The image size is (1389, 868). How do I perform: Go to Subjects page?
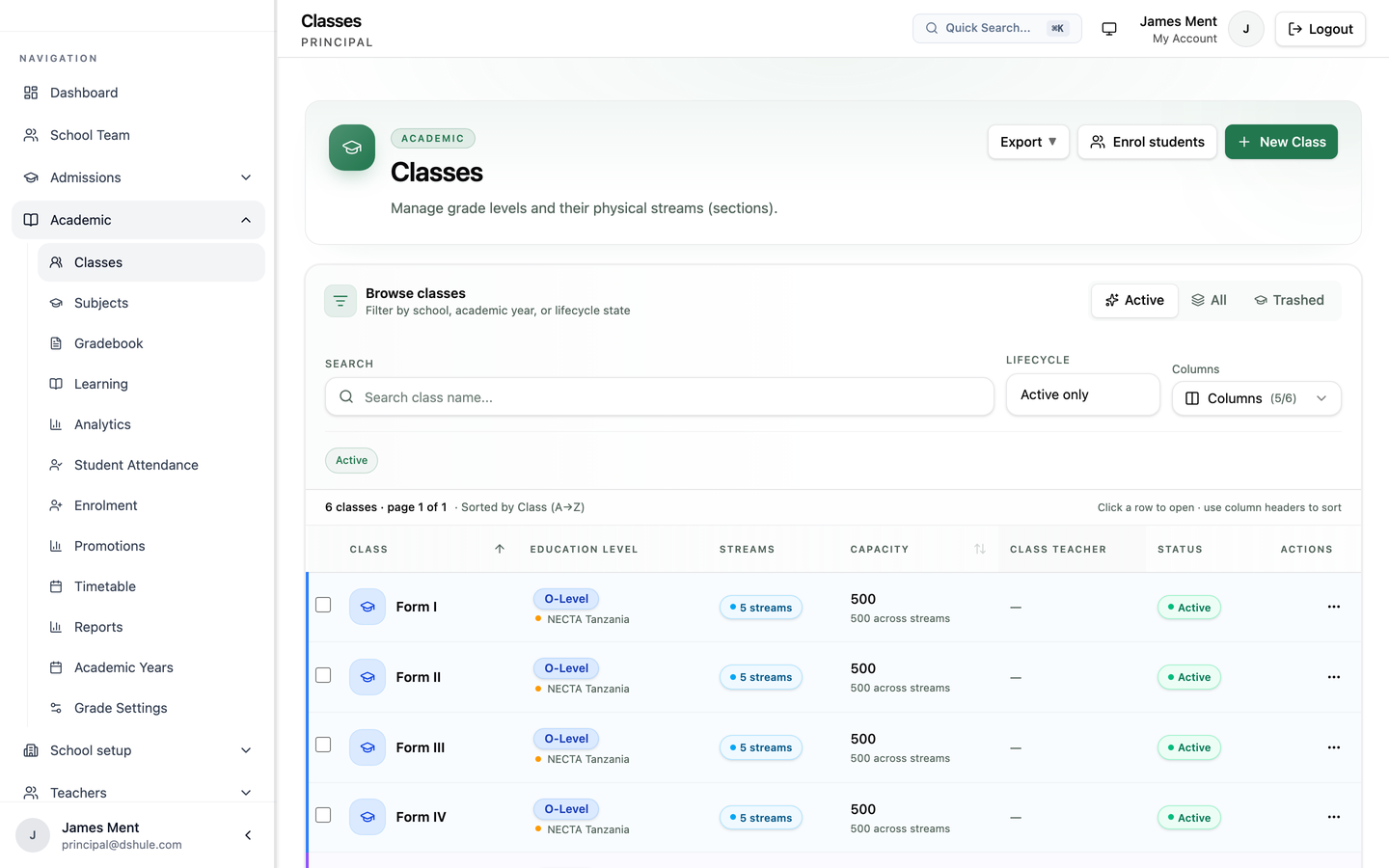pos(151,303)
